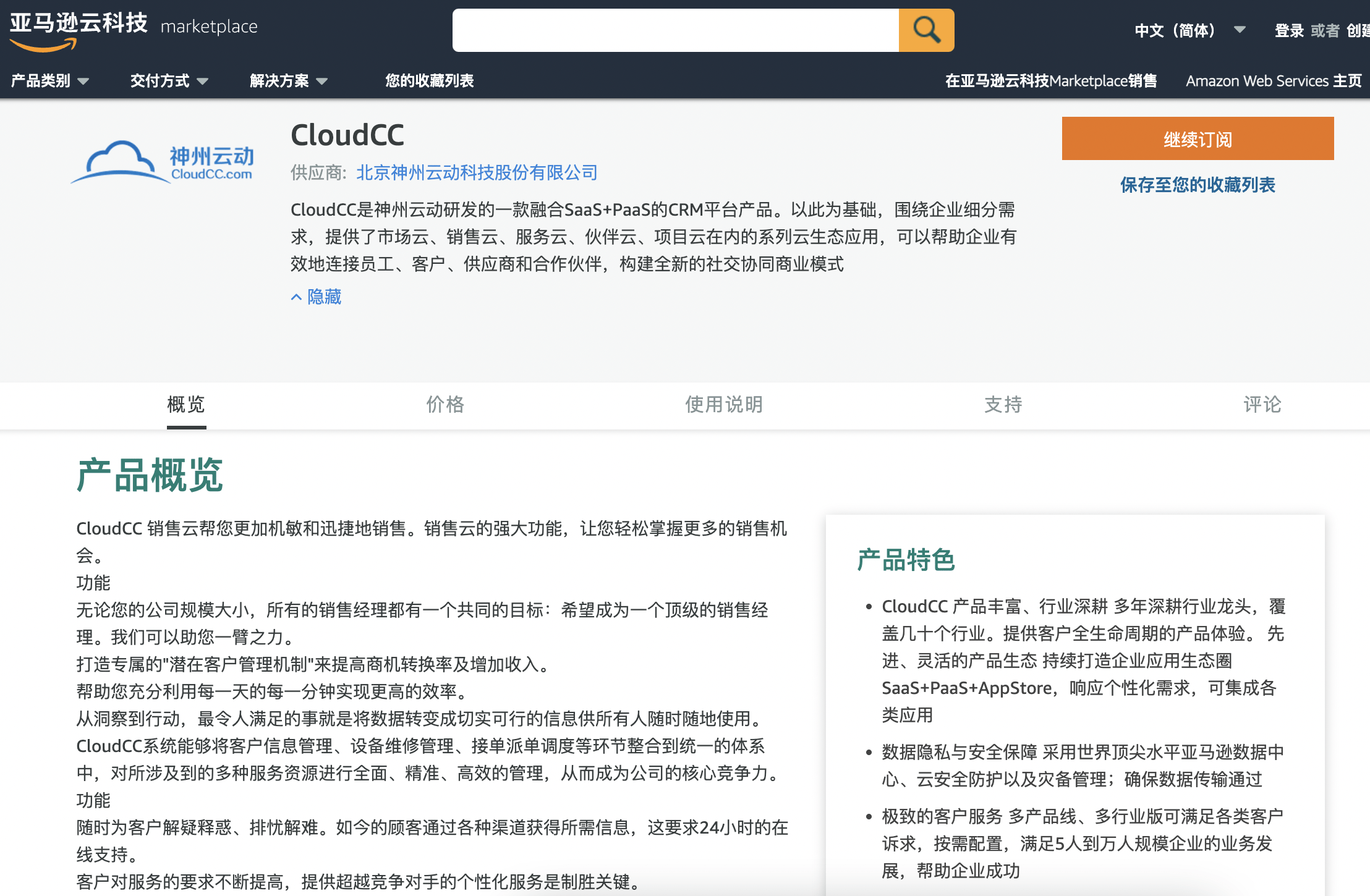Viewport: 1370px width, 896px height.
Task: Open 您的收藏列表 in the navigation bar
Action: click(x=429, y=80)
